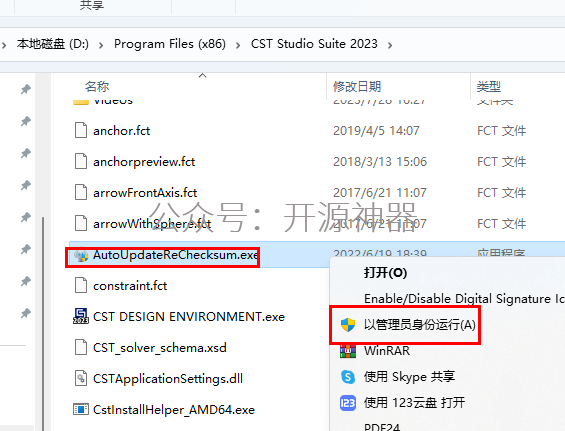The image size is (565, 431).
Task: Open the 共享 ribbon tab
Action: click(x=92, y=5)
